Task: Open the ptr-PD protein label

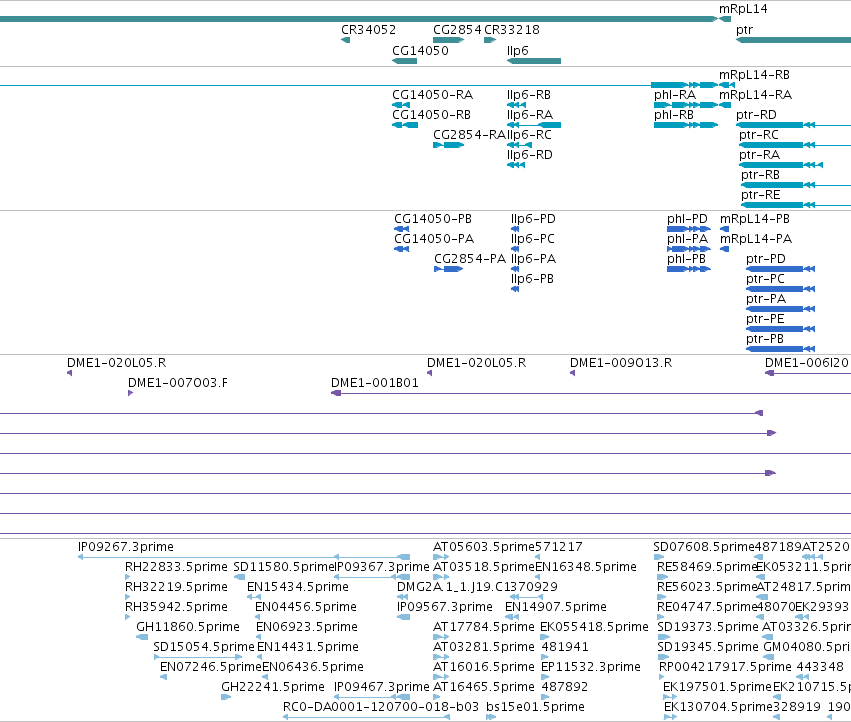Action: pos(766,259)
